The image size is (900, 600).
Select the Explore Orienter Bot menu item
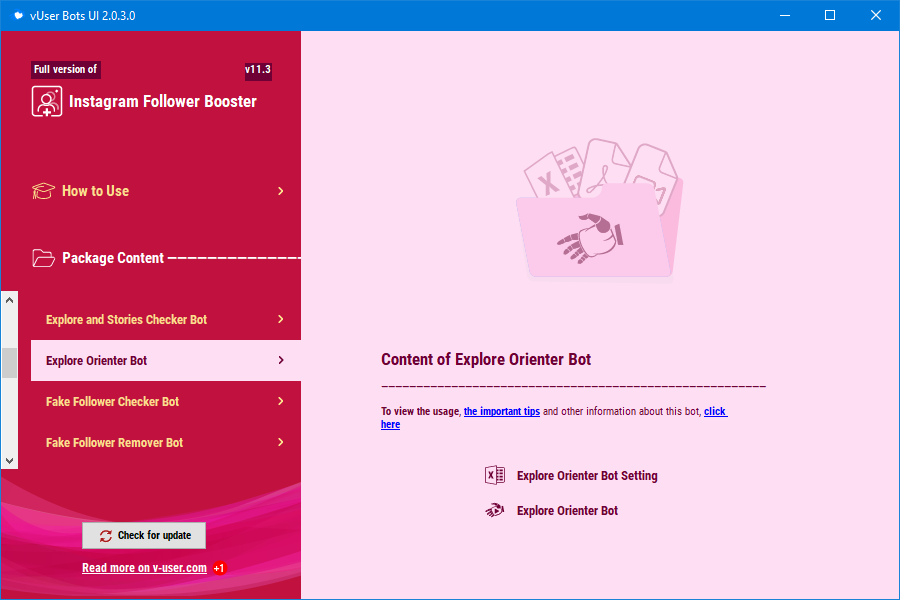(x=166, y=361)
